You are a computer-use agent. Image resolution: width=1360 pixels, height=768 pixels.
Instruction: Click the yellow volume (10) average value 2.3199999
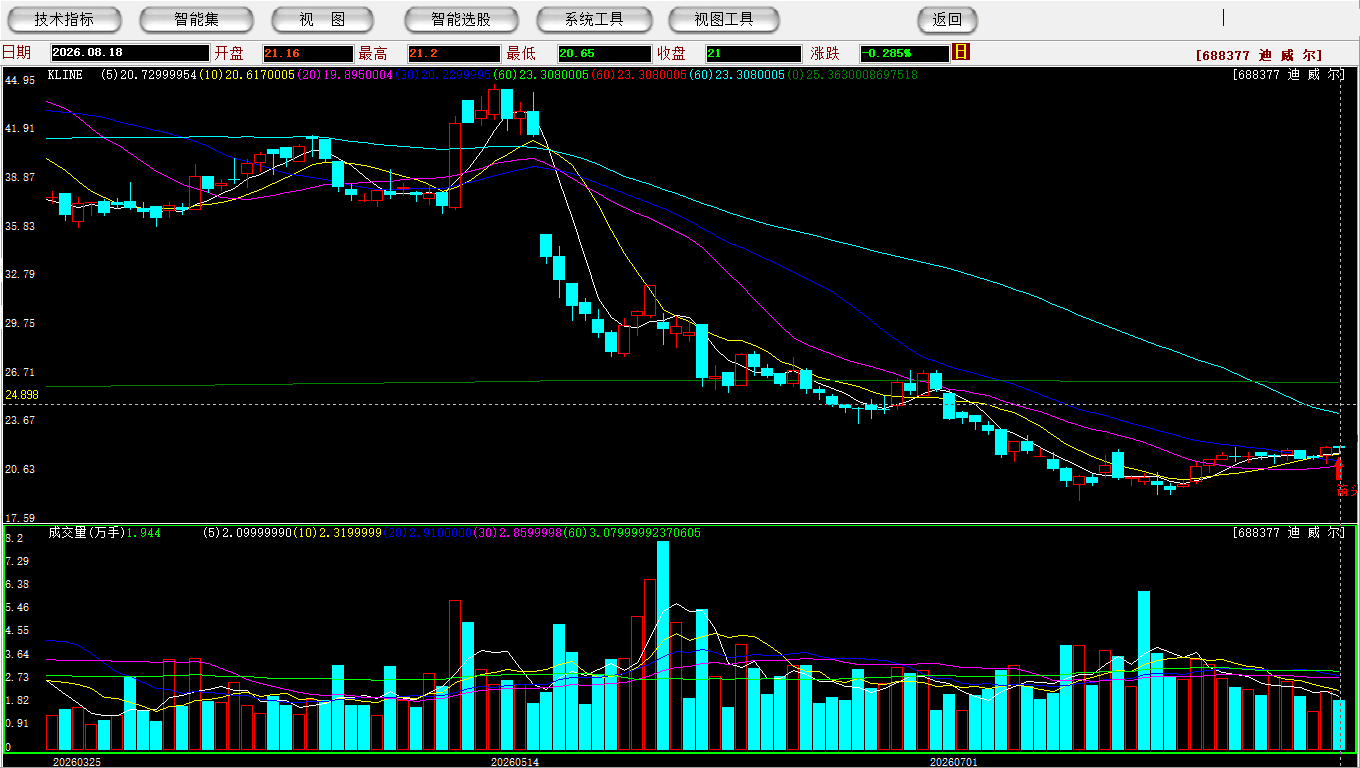coord(335,533)
